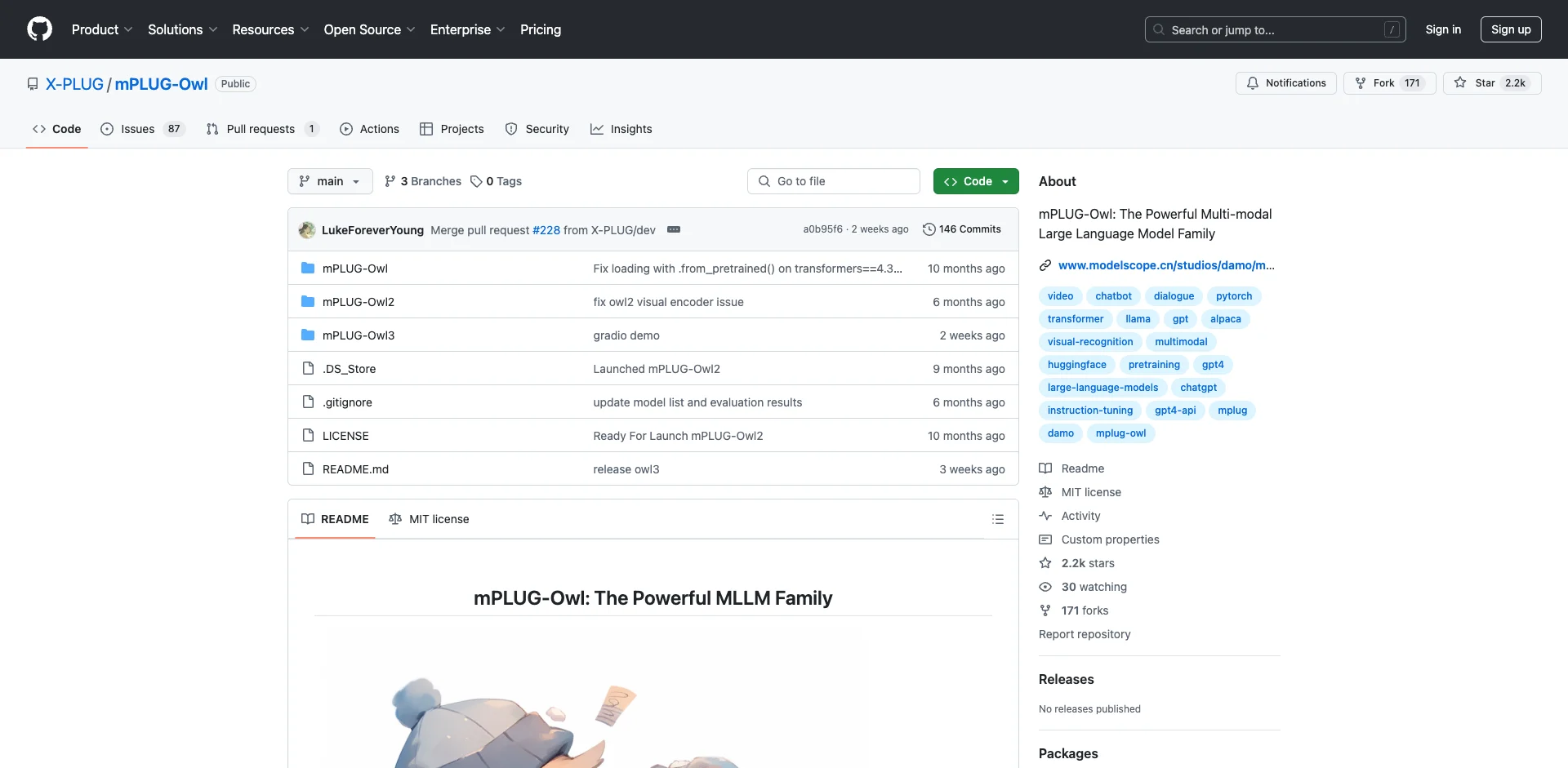
Task: Click the Releases heading link
Action: 1066,679
